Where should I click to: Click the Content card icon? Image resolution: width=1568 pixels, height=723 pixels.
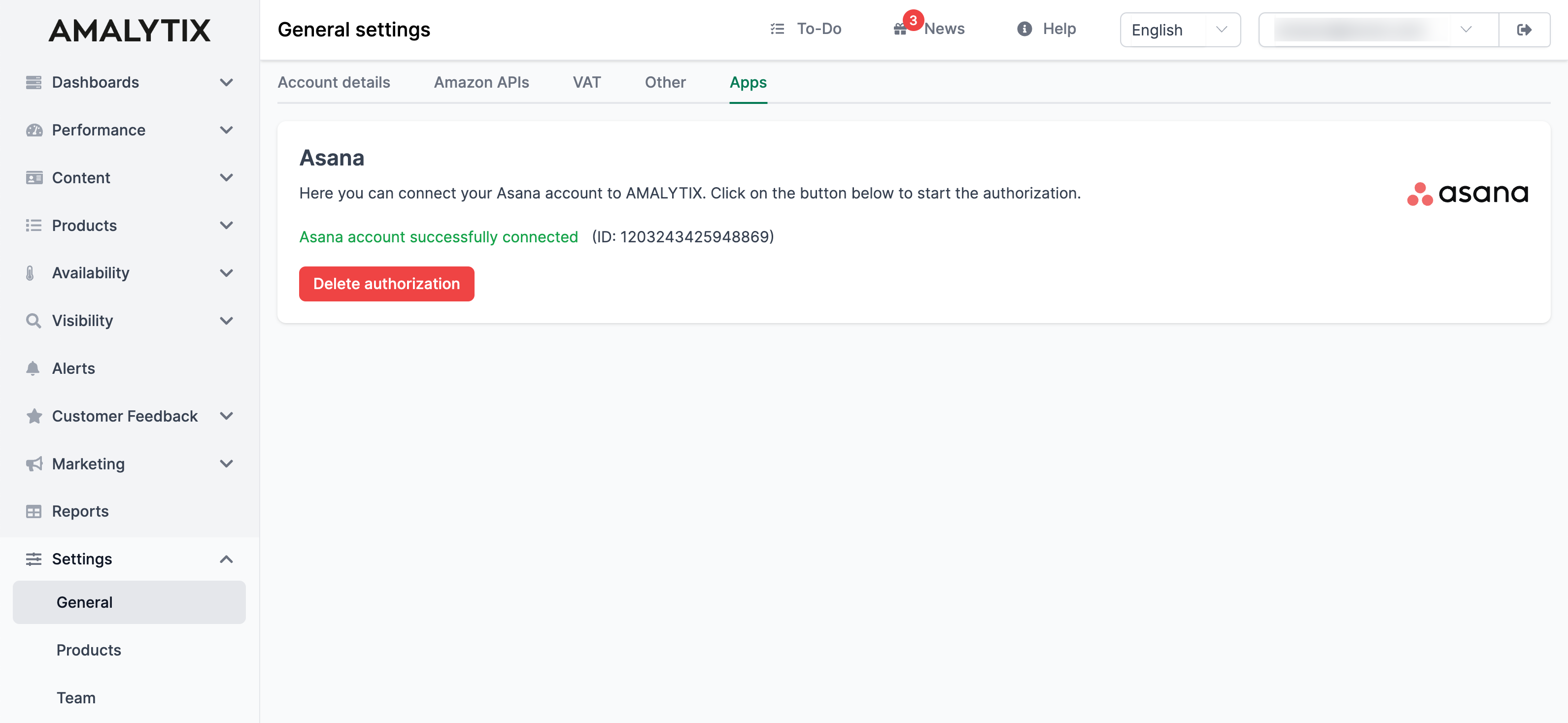[34, 178]
